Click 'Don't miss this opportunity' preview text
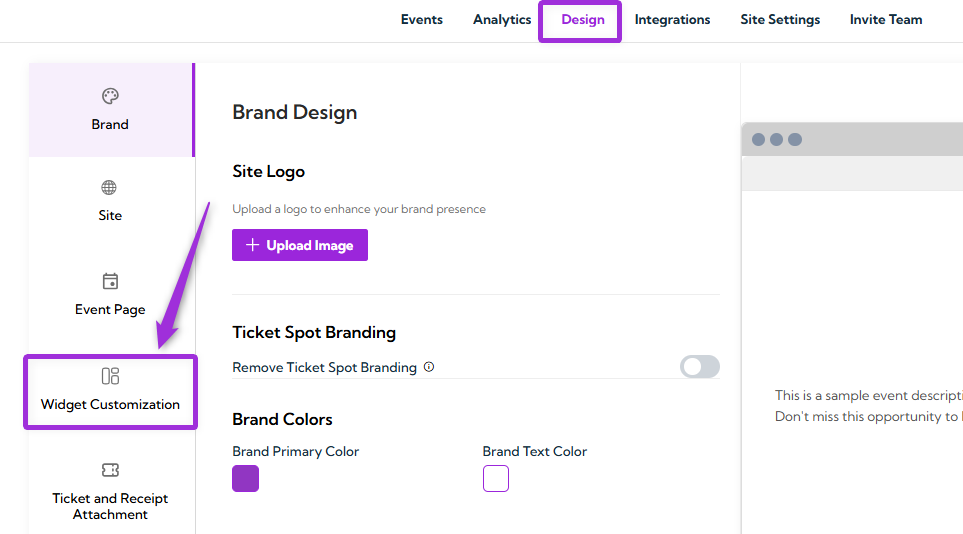The width and height of the screenshot is (963, 534). pyautogui.click(x=868, y=417)
